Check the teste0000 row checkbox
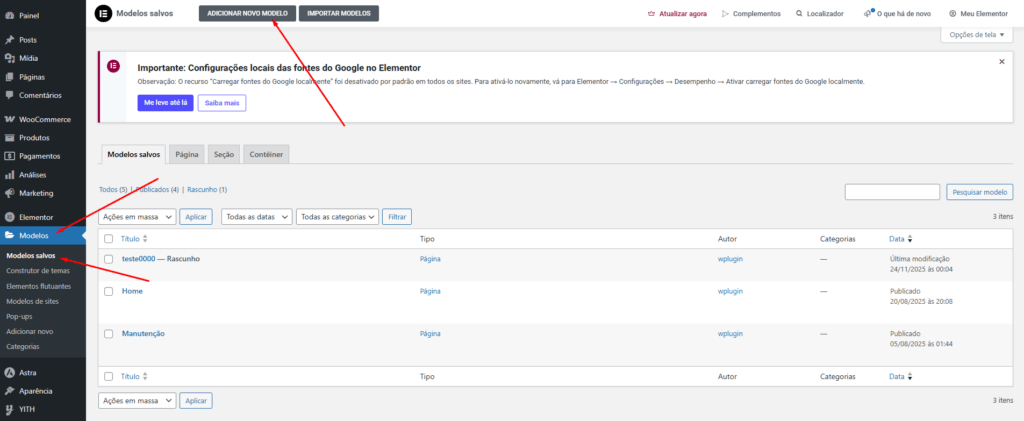1024x421 pixels. pos(108,259)
